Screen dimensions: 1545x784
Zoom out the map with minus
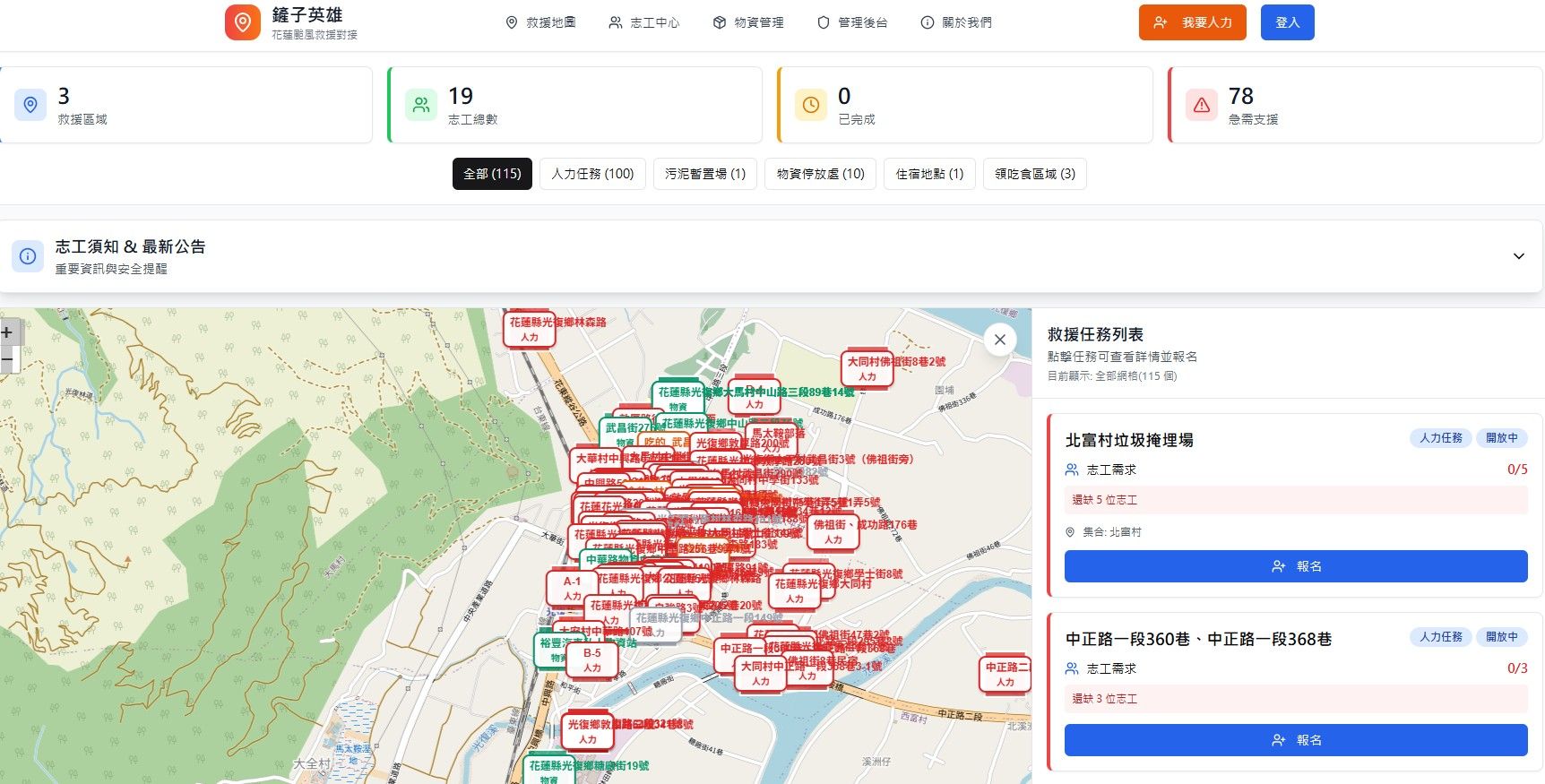[x=7, y=359]
